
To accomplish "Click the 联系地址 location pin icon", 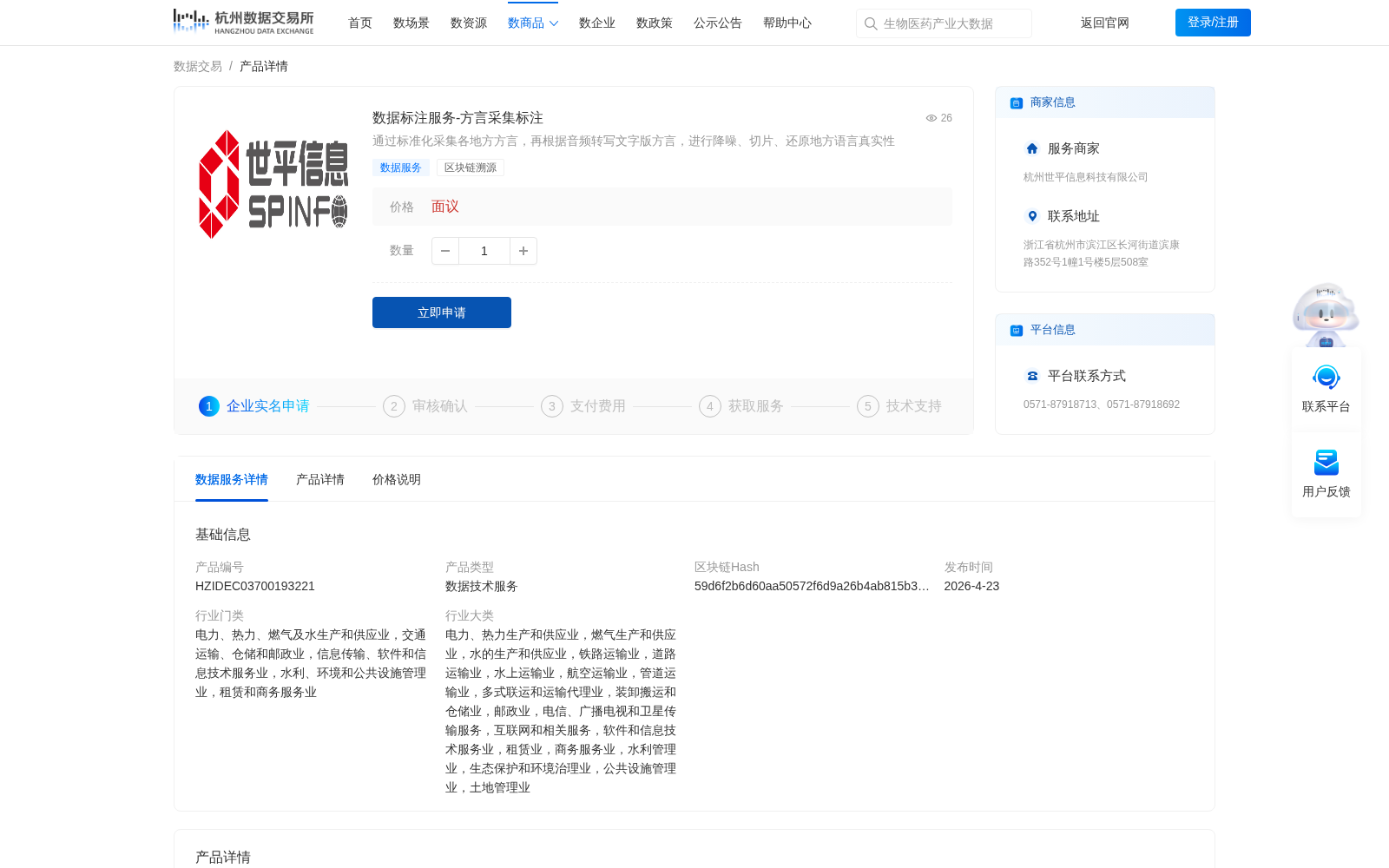I will [1032, 216].
